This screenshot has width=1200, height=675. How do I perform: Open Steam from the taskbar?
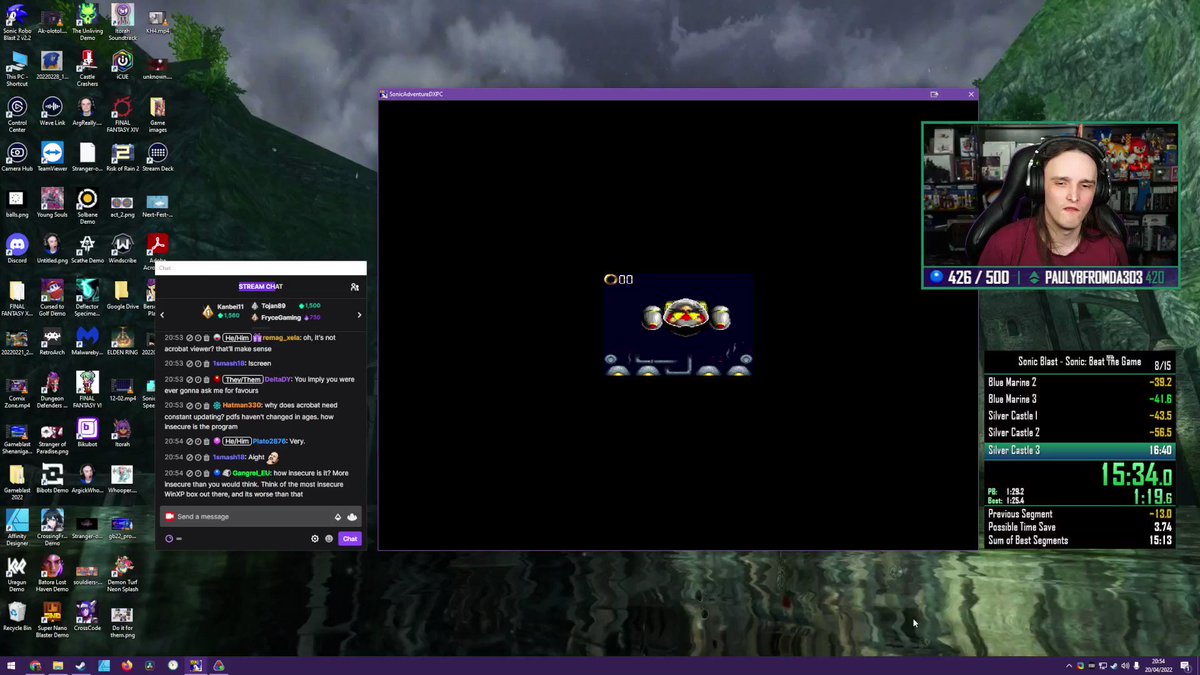pyautogui.click(x=81, y=665)
